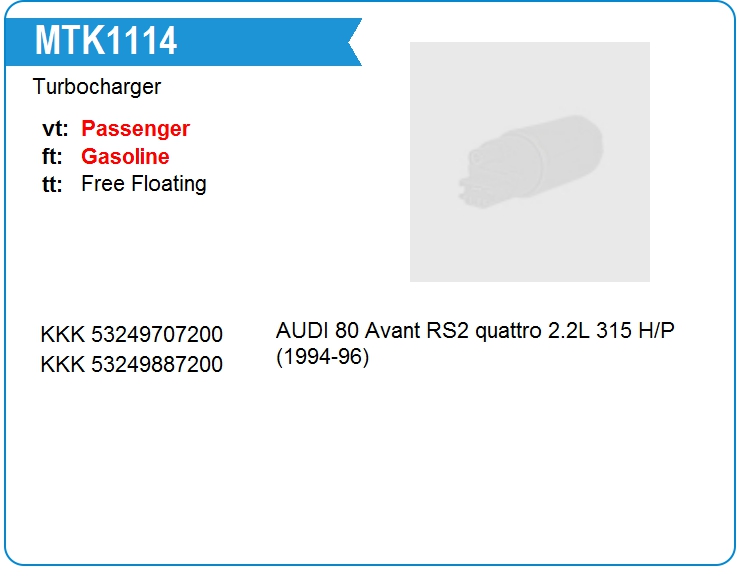Viewport: 740px width, 576px height.
Task: Click the number 80 after AUDI
Action: [x=347, y=331]
